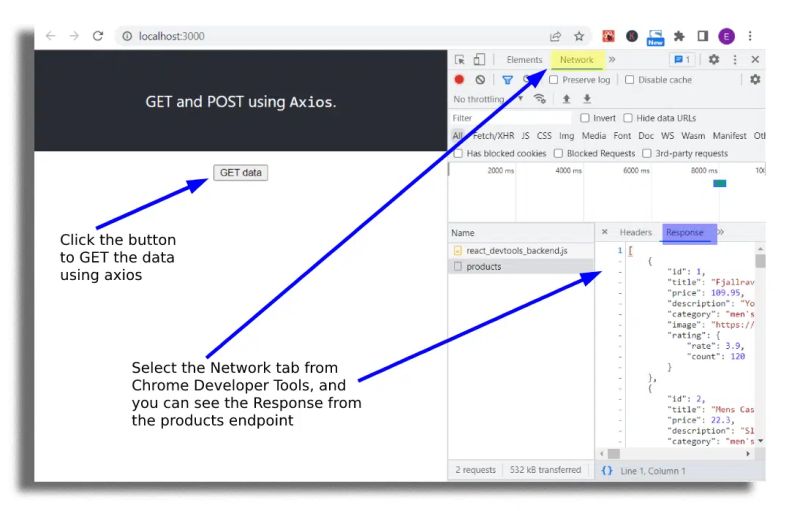This screenshot has height=511, width=800.
Task: Select react_devtools_backend.js request
Action: (521, 250)
